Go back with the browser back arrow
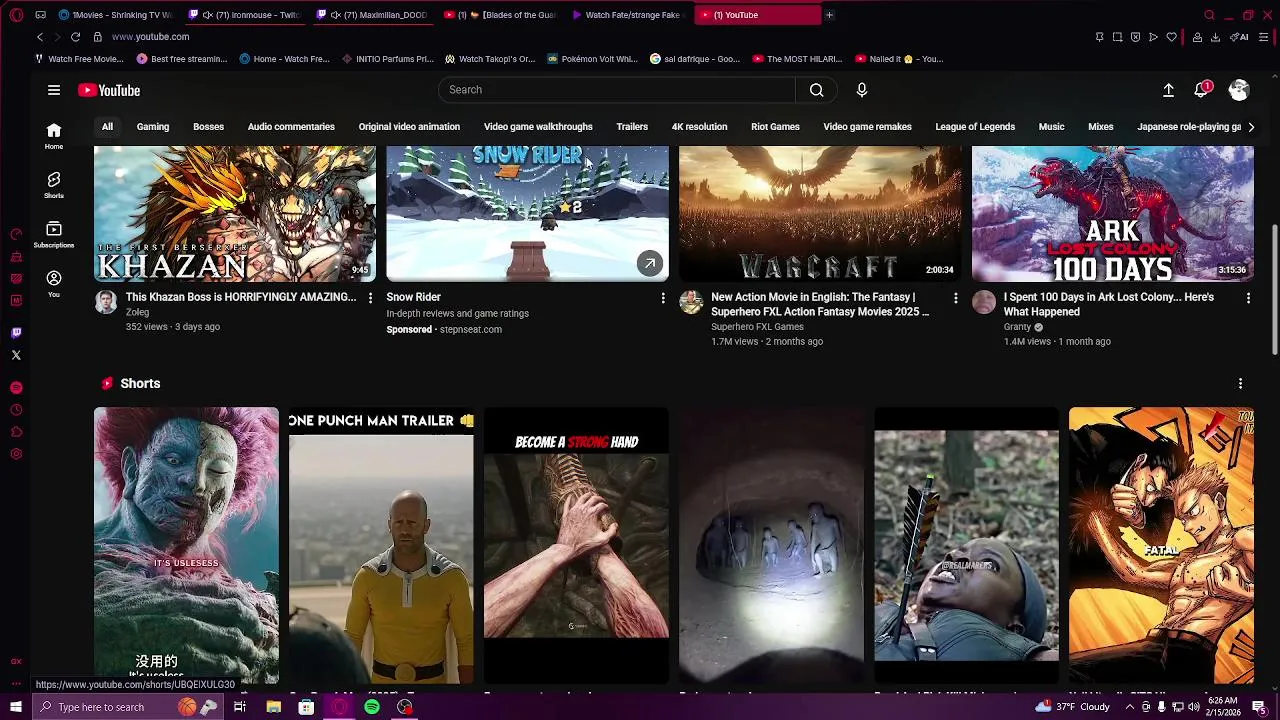The width and height of the screenshot is (1280, 720). coord(40,37)
